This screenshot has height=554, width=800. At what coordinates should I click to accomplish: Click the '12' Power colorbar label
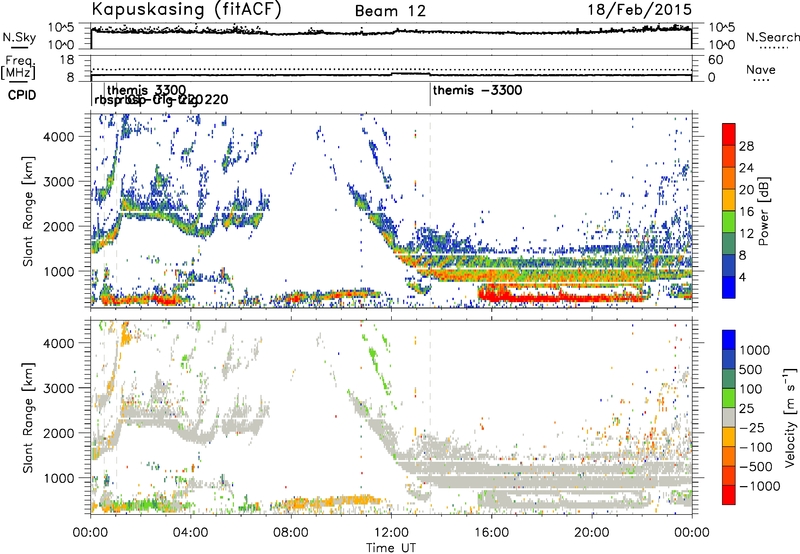point(746,234)
